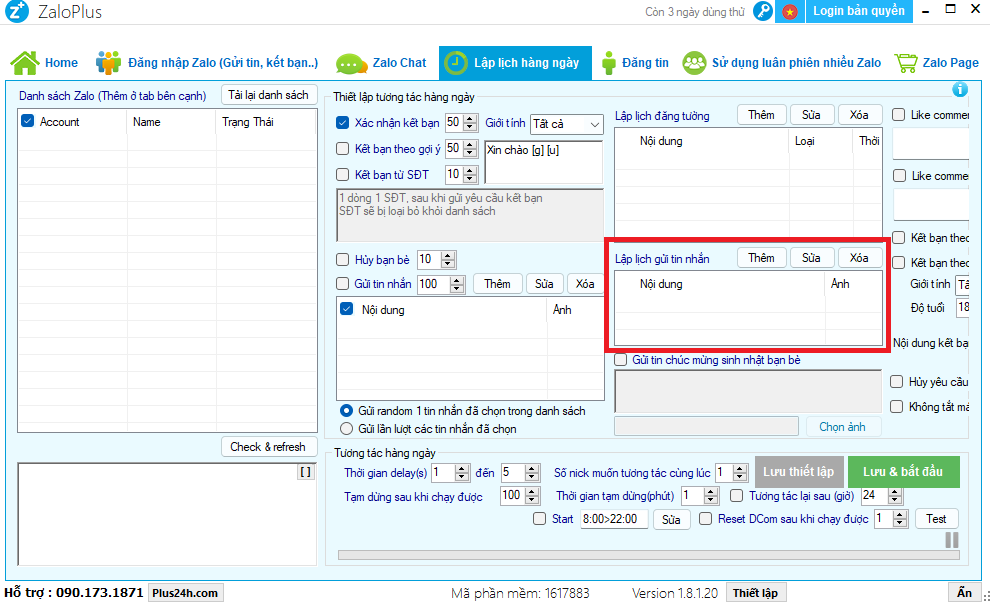Switch to Zalo Chat tab
Screen dimensions: 990x604
[381, 62]
